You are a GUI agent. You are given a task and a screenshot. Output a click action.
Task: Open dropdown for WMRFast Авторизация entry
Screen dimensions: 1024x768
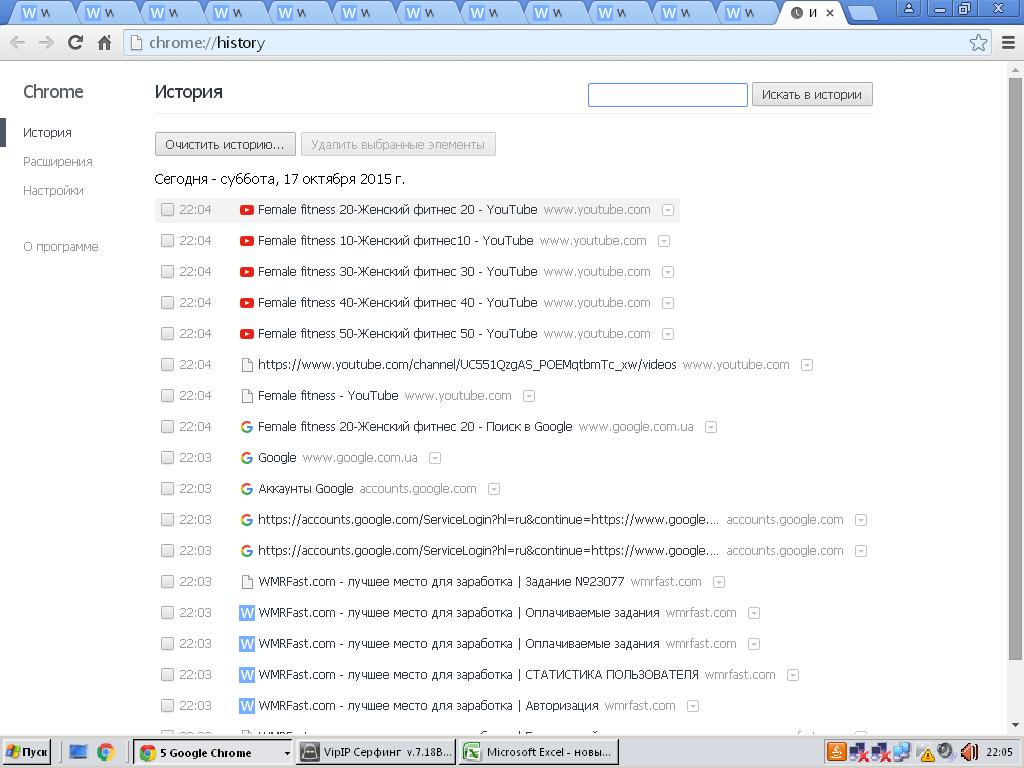[693, 707]
